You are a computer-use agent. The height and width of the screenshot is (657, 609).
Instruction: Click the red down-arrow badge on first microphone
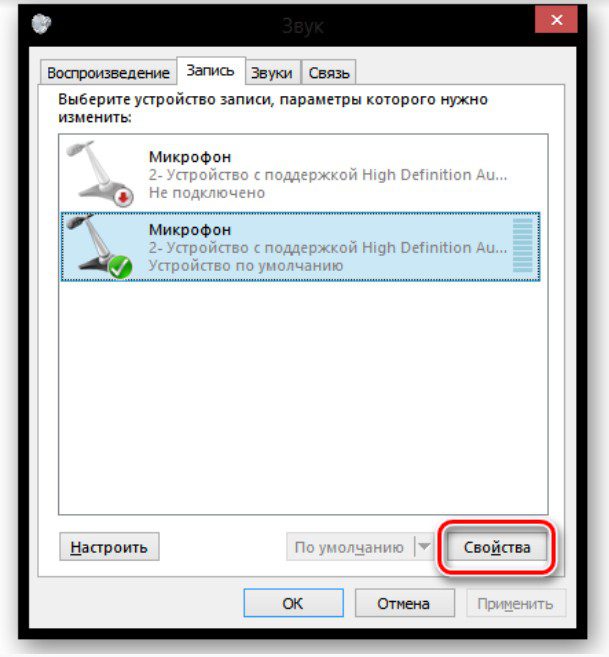(123, 197)
